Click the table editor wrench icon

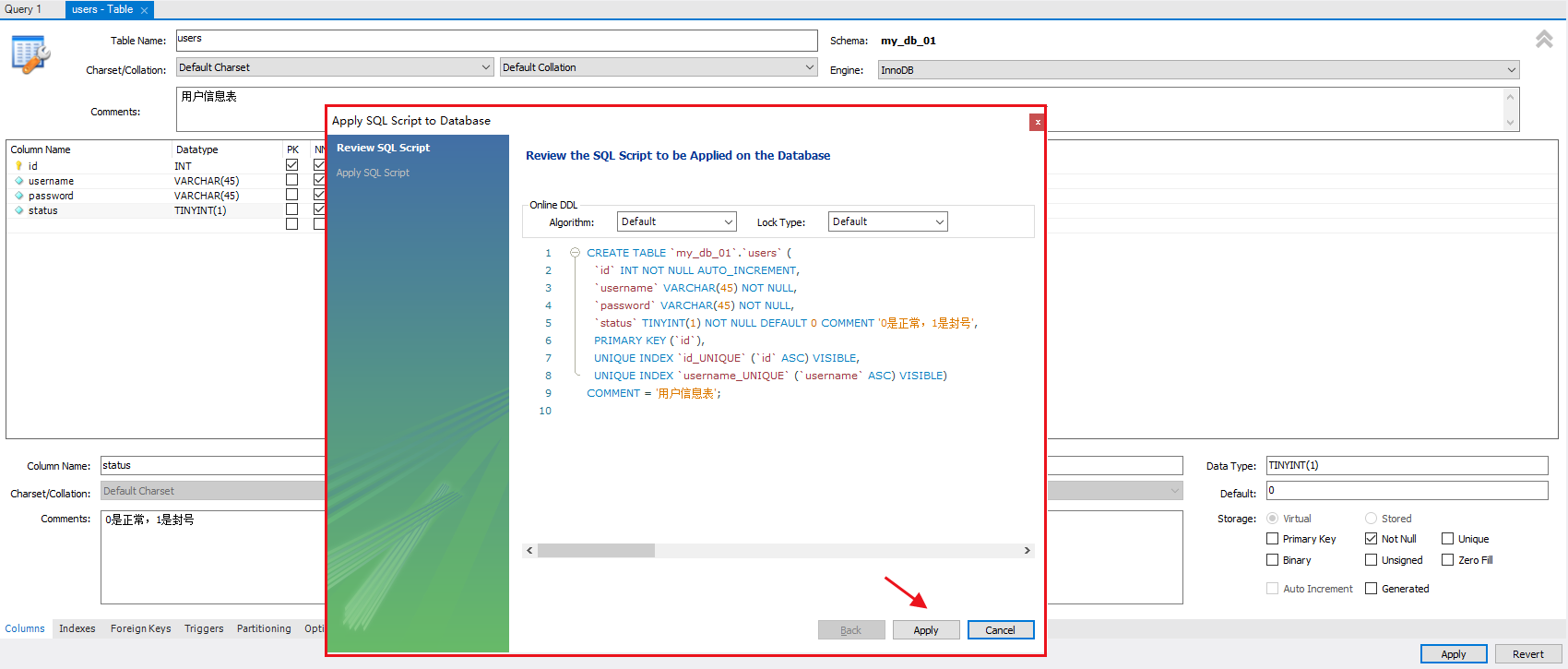tap(30, 54)
